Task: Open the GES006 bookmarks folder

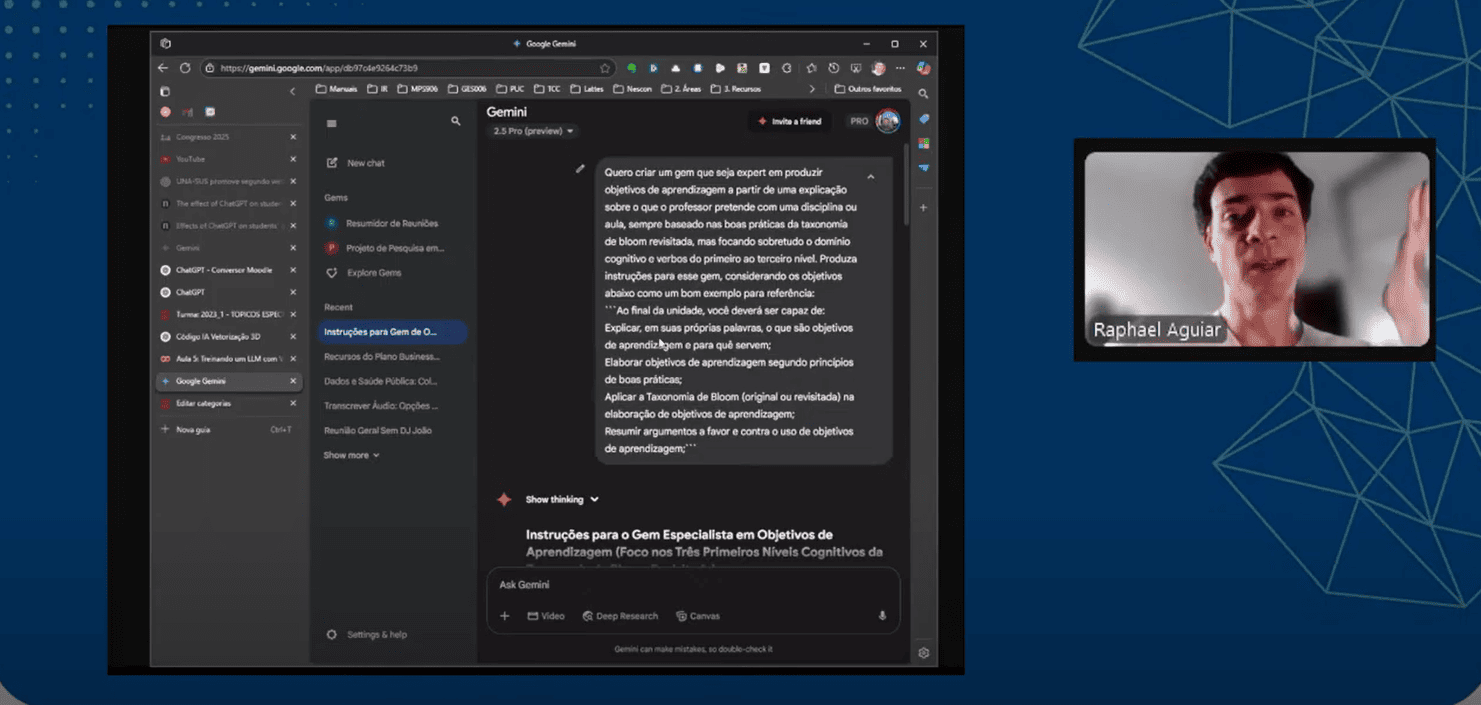Action: [x=467, y=89]
